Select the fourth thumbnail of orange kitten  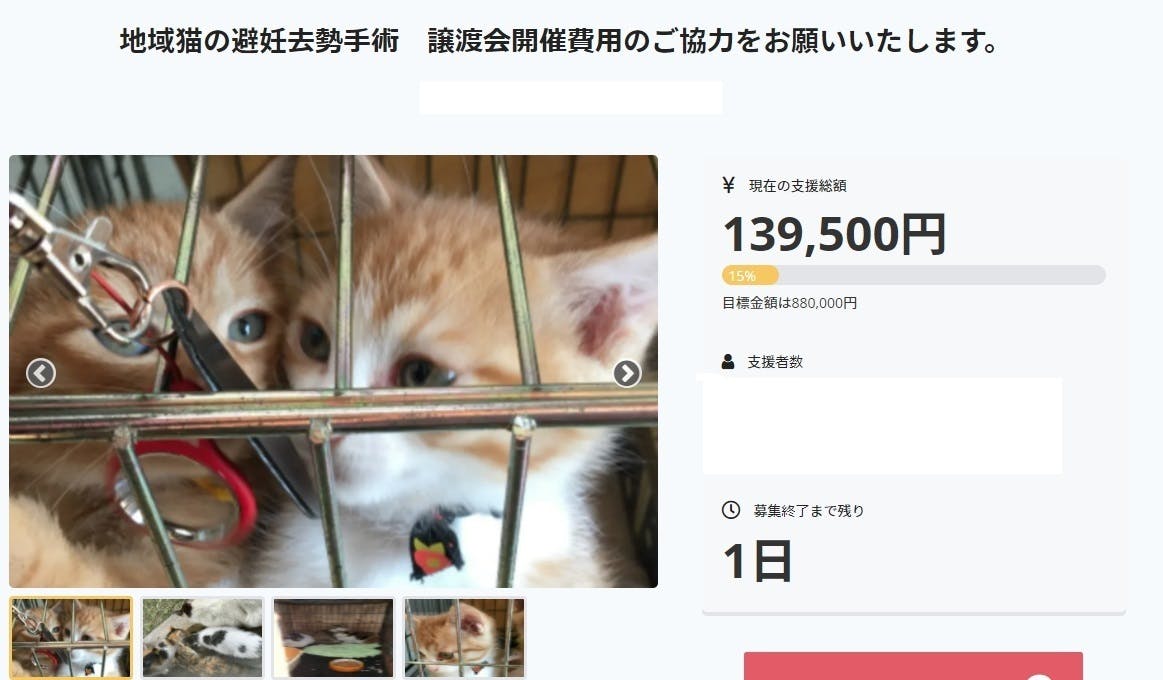(465, 638)
